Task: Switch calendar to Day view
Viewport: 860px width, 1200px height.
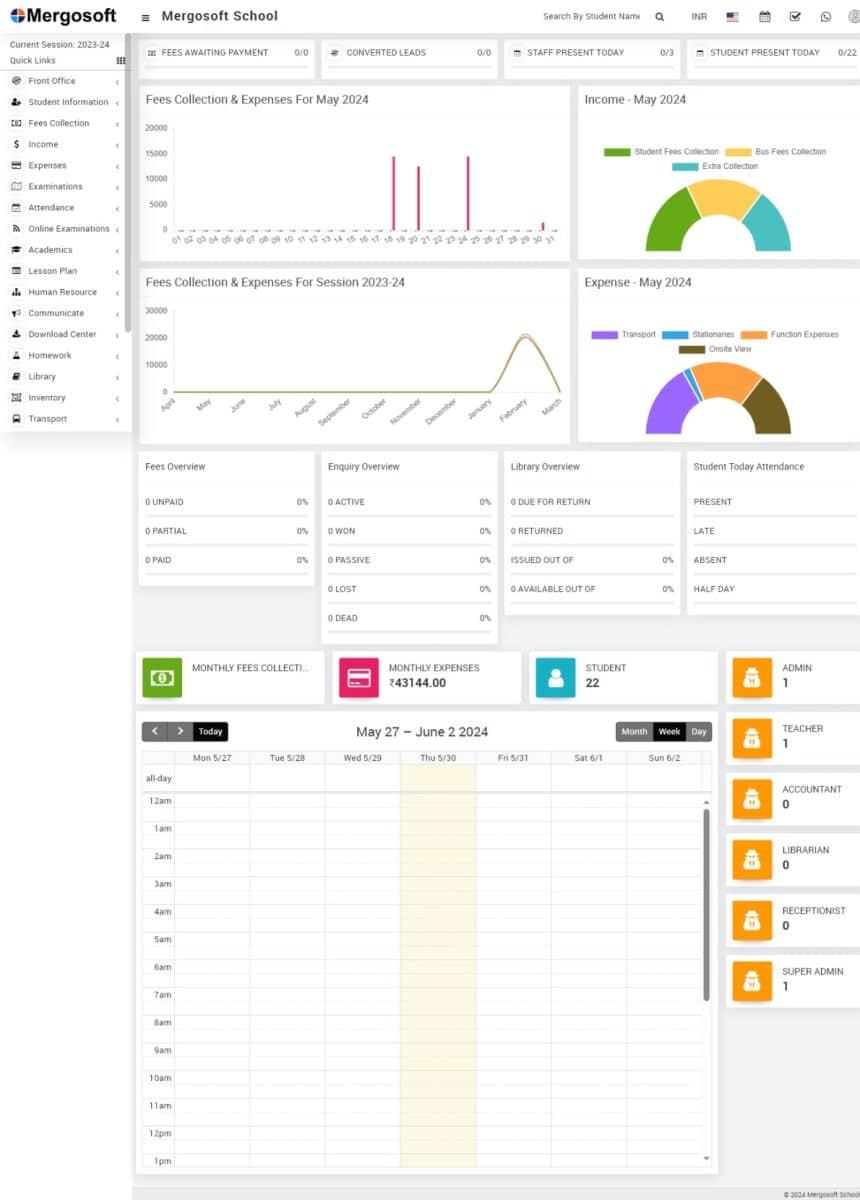Action: coord(699,732)
